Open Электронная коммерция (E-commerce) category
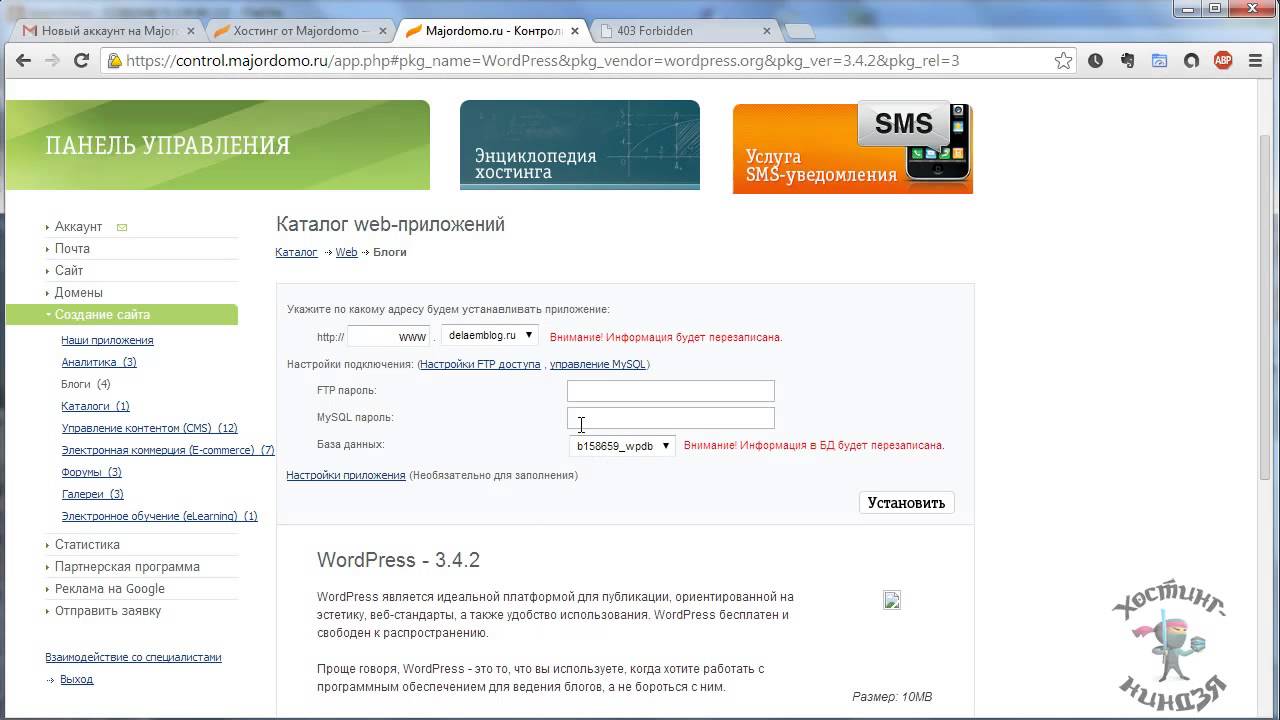Image resolution: width=1280 pixels, height=720 pixels. pyautogui.click(x=168, y=451)
